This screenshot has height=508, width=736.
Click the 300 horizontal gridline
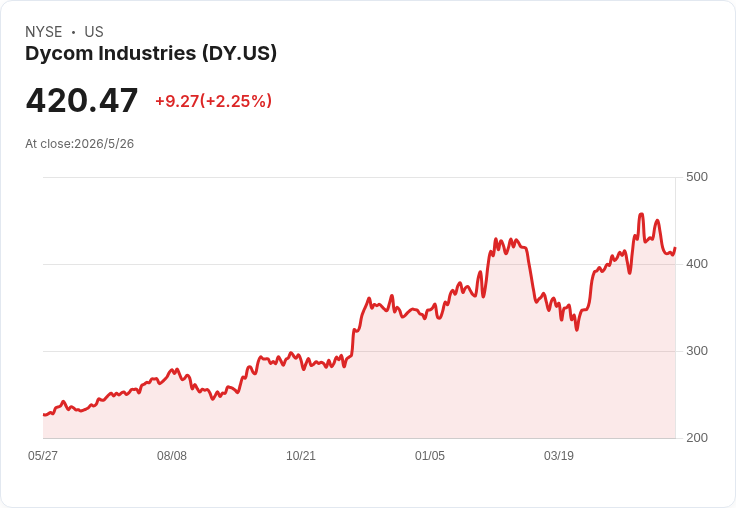pyautogui.click(x=359, y=351)
